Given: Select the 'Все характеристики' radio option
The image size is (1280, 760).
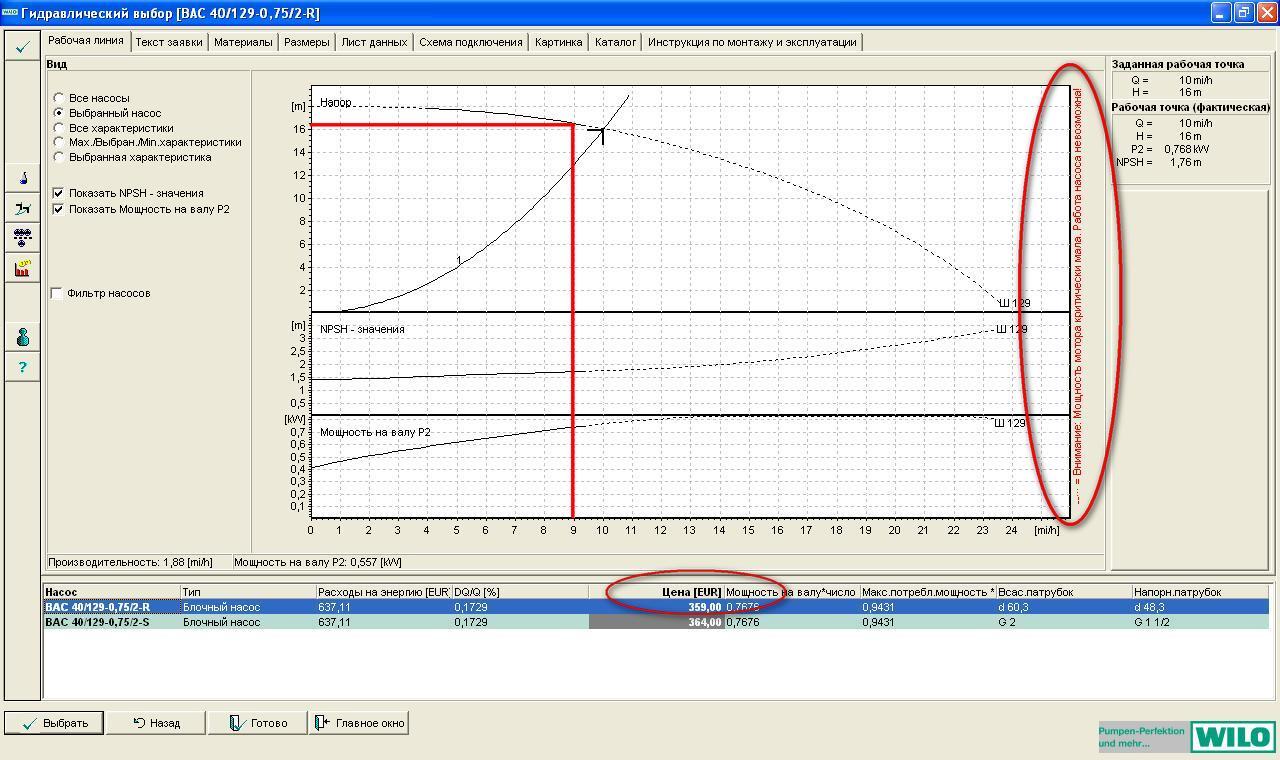Looking at the screenshot, I should pyautogui.click(x=59, y=128).
